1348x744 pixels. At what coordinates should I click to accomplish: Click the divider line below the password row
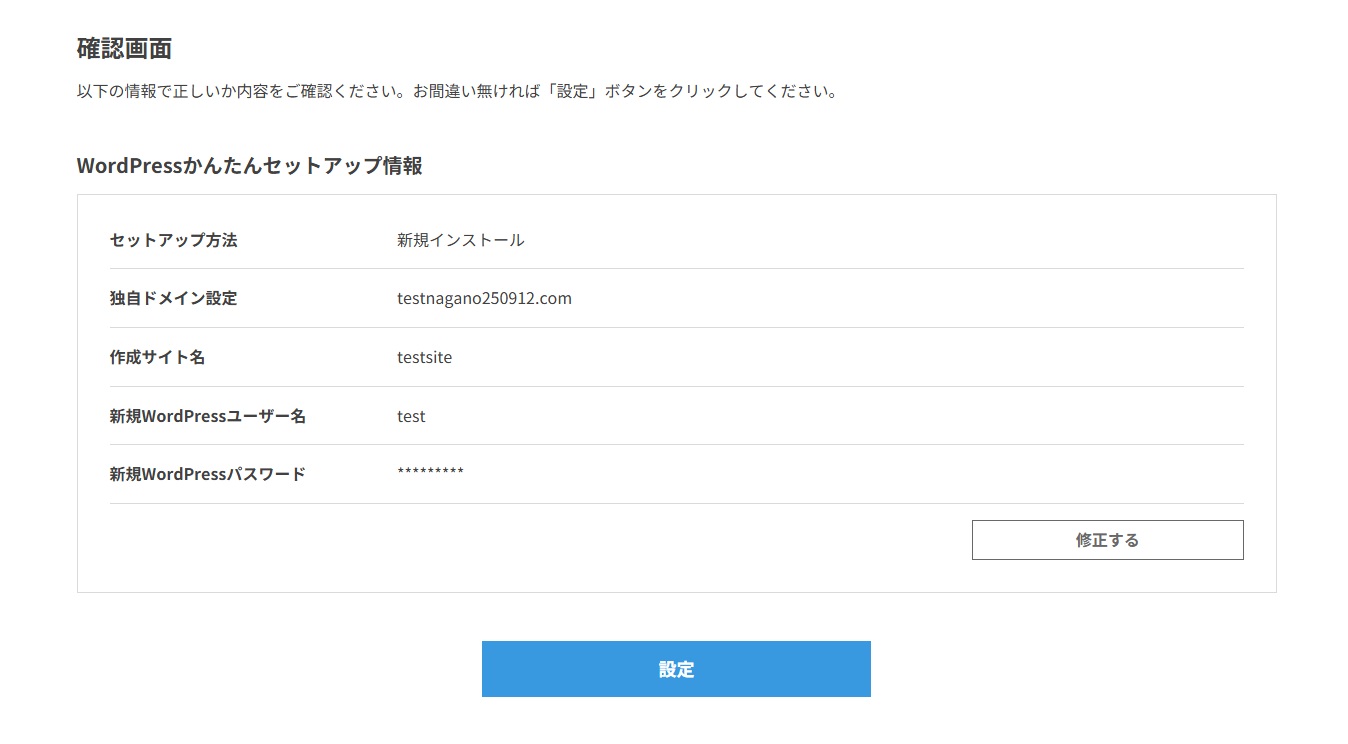pos(676,503)
